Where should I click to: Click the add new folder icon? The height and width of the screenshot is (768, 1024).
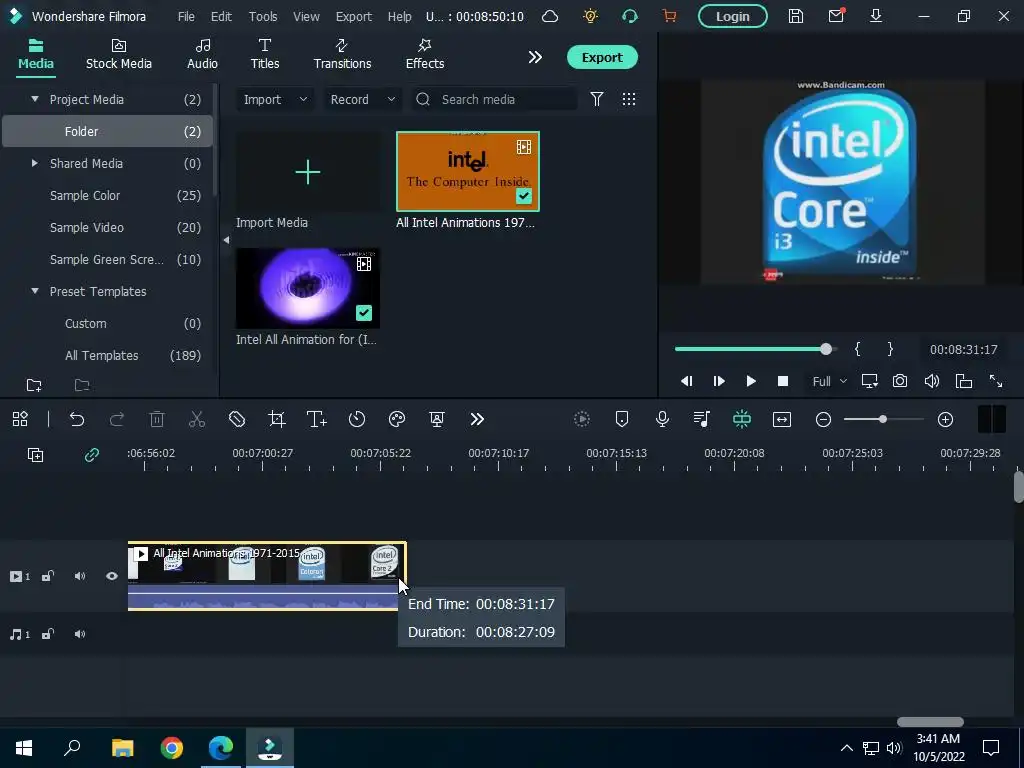(34, 385)
